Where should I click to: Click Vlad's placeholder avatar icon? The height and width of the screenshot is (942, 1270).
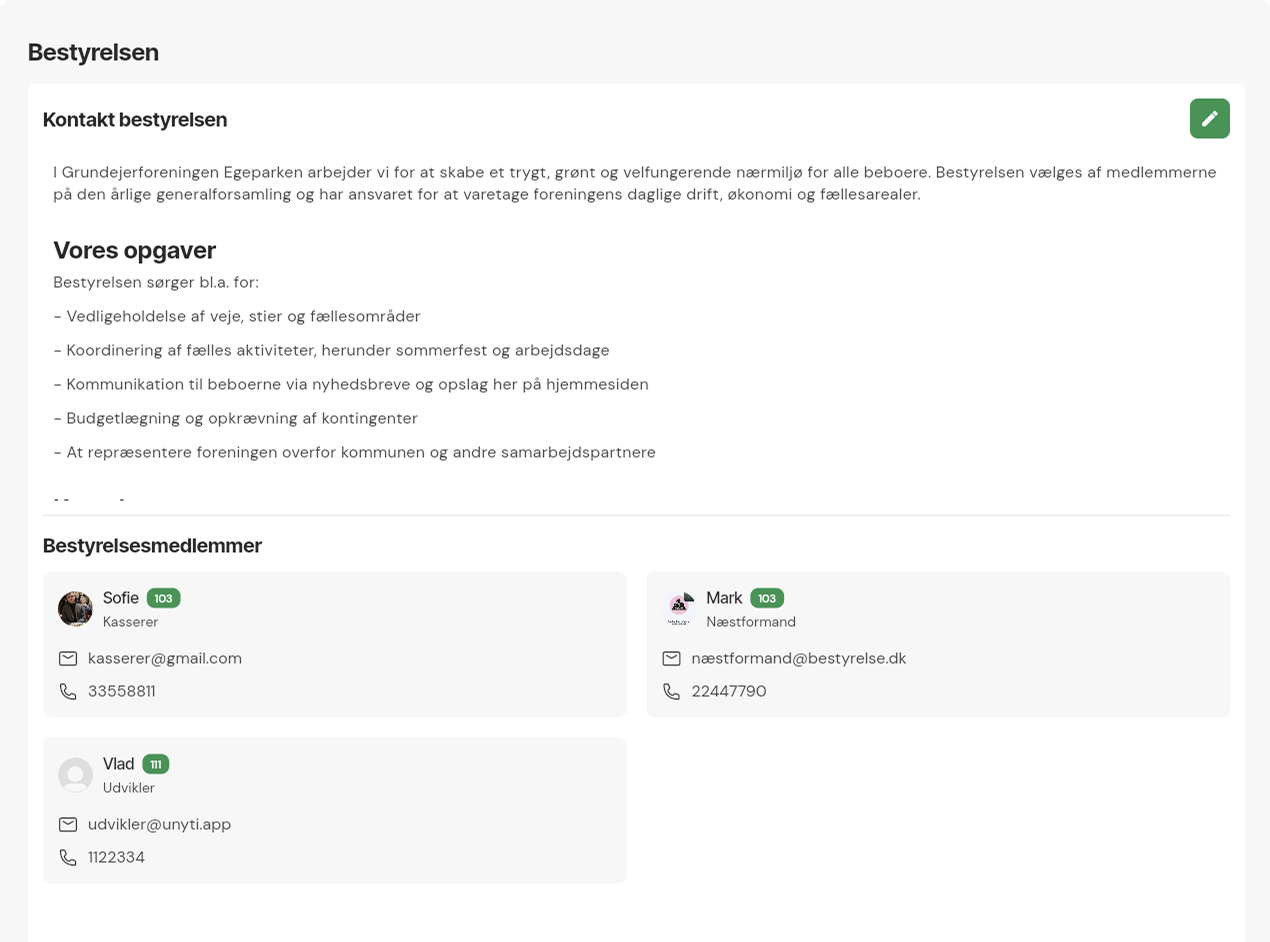tap(75, 774)
